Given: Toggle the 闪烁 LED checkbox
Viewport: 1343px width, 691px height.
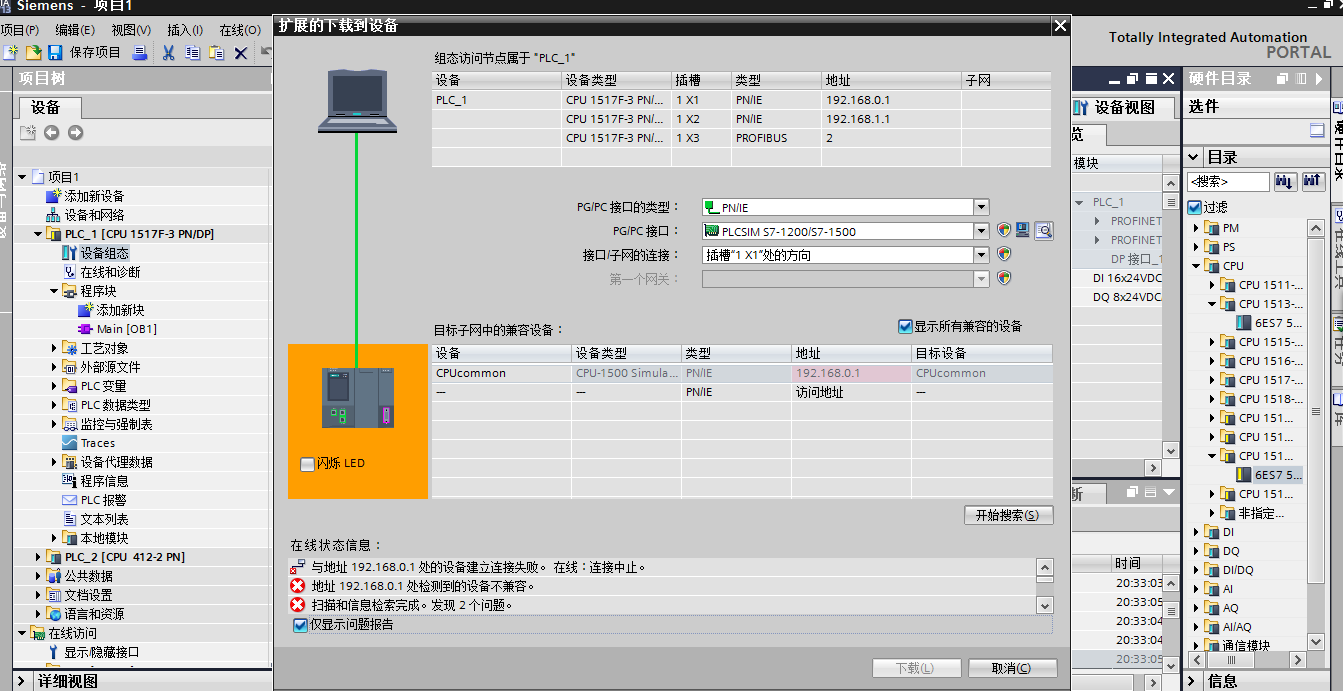Looking at the screenshot, I should [x=307, y=464].
